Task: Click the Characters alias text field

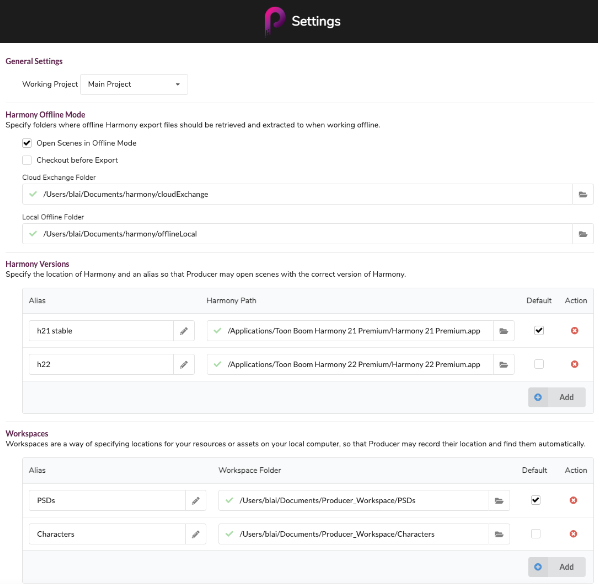Action: 107,534
